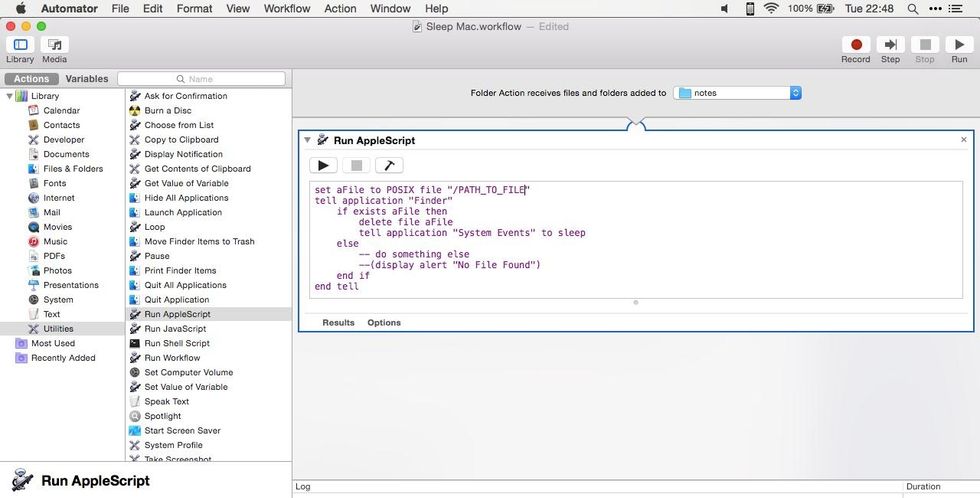Select Print Finder Items action

click(180, 271)
